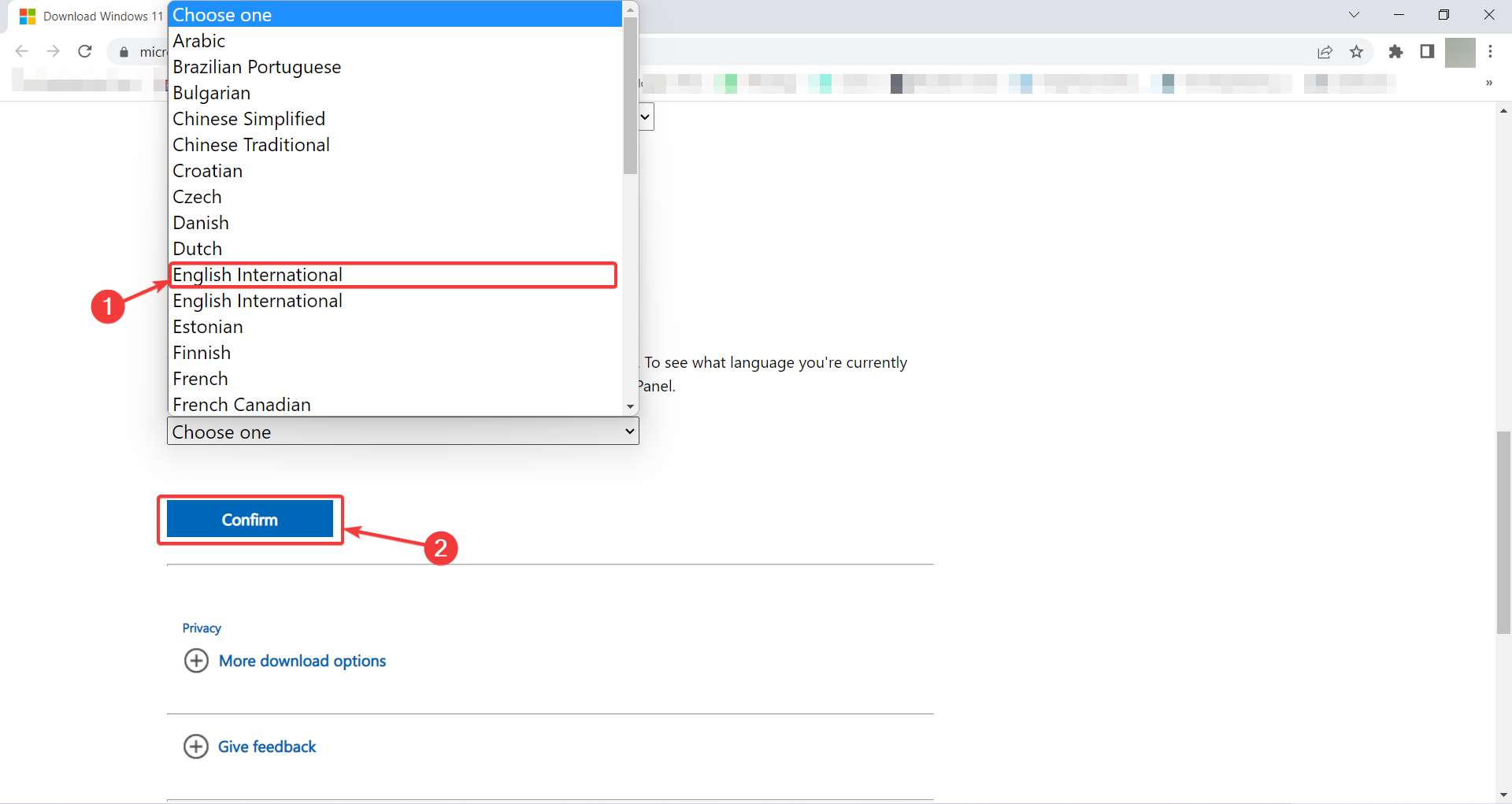Click the plus icon beside More download options
This screenshot has width=1512, height=804.
pos(196,661)
